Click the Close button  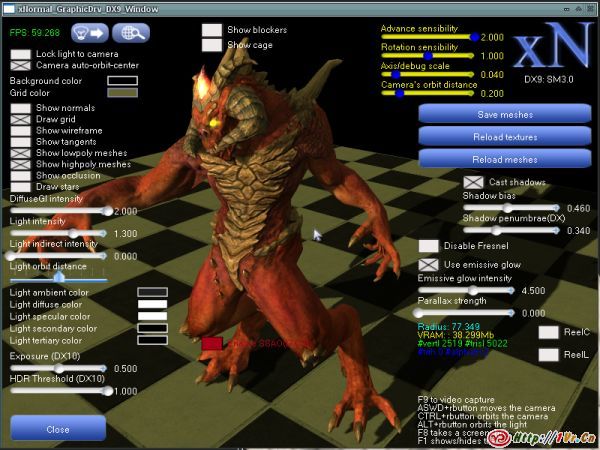tap(58, 428)
